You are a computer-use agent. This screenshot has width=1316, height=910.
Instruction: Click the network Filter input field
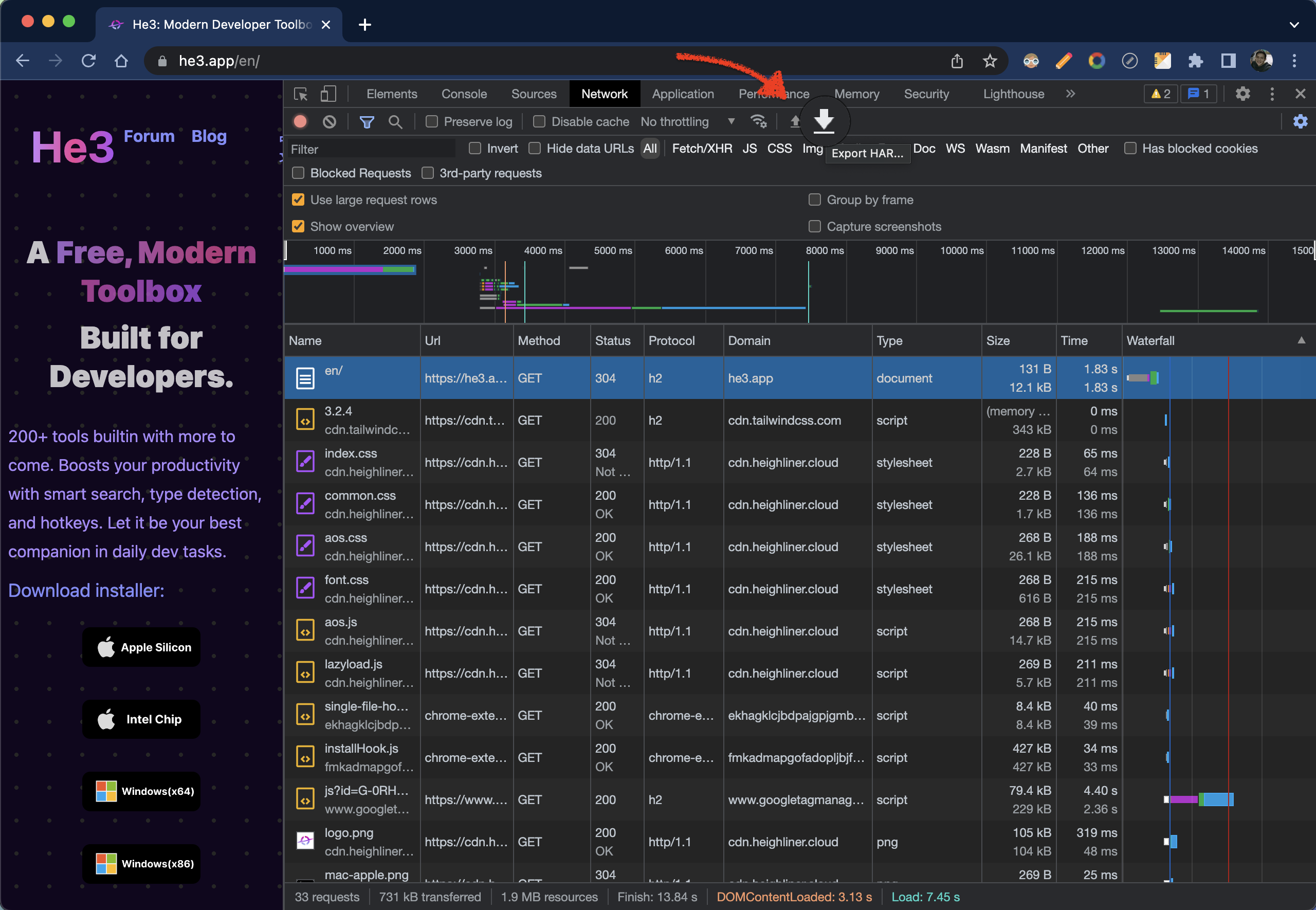(371, 149)
